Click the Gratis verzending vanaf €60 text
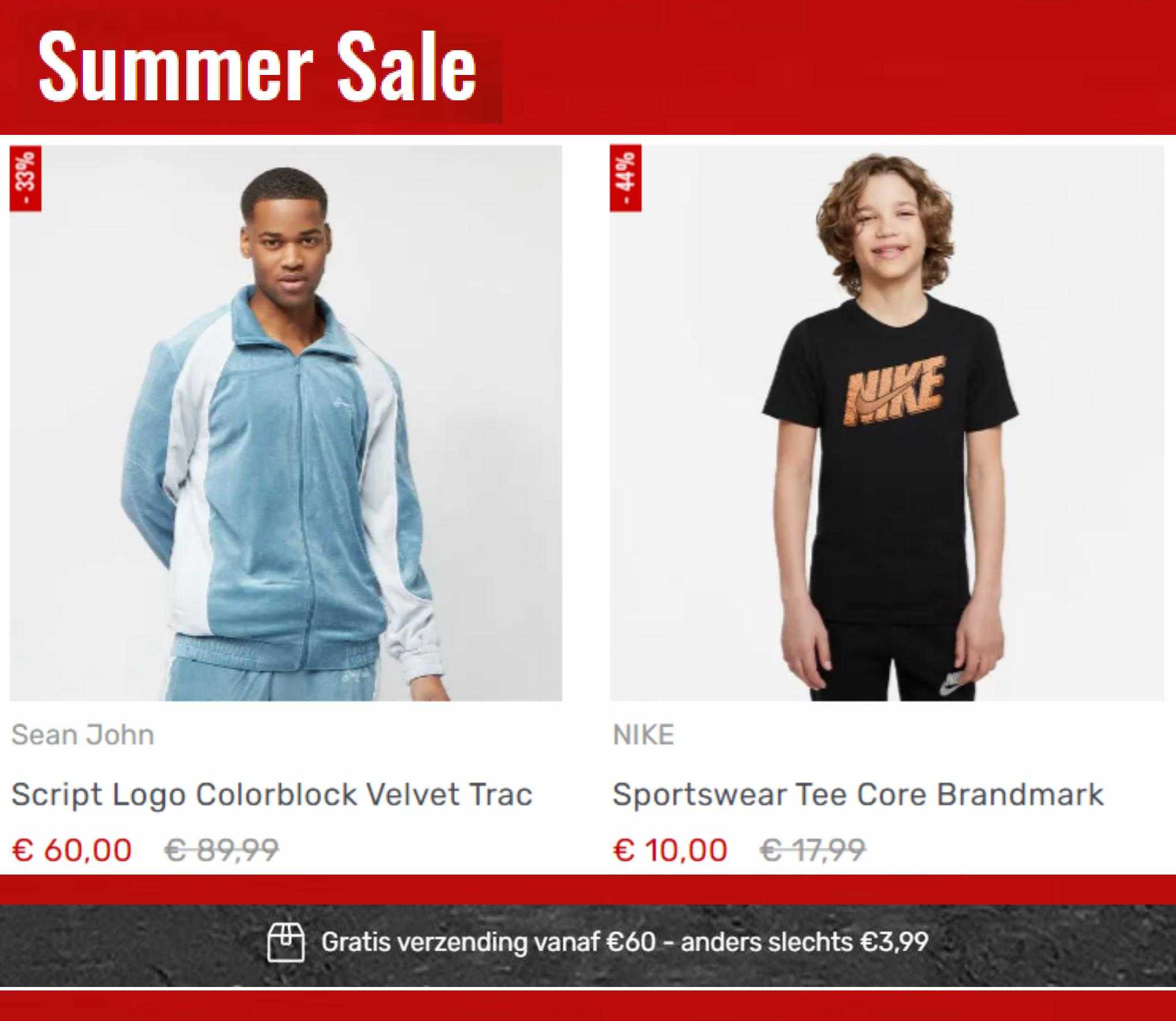Viewport: 1176px width, 1021px height. click(488, 943)
